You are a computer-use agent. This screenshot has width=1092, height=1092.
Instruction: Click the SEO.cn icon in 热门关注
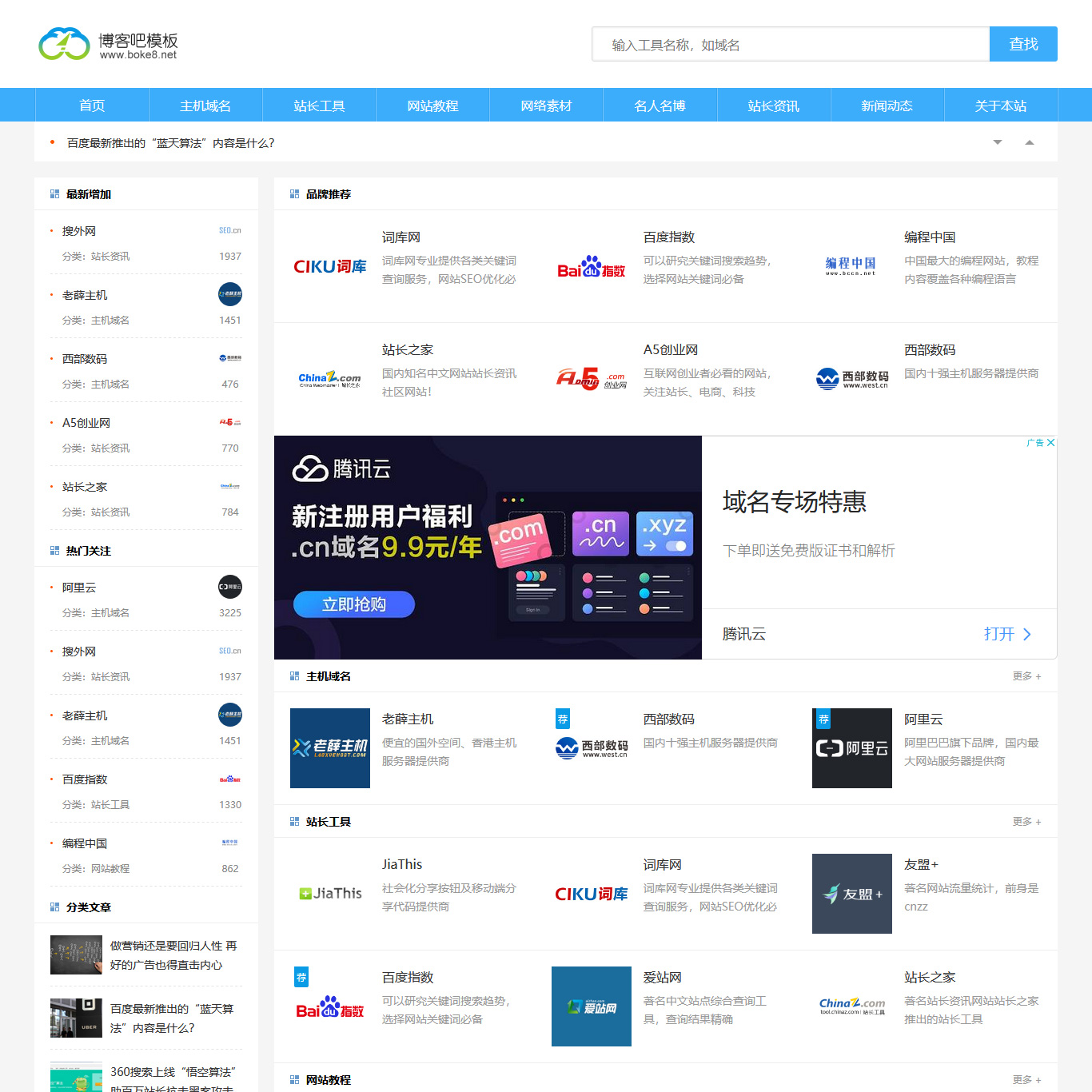tap(230, 651)
